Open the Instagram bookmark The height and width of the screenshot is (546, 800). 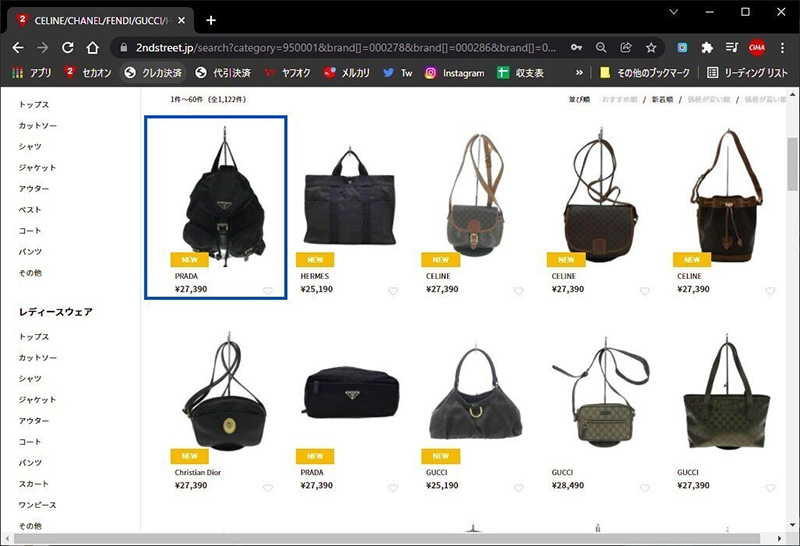pos(454,73)
